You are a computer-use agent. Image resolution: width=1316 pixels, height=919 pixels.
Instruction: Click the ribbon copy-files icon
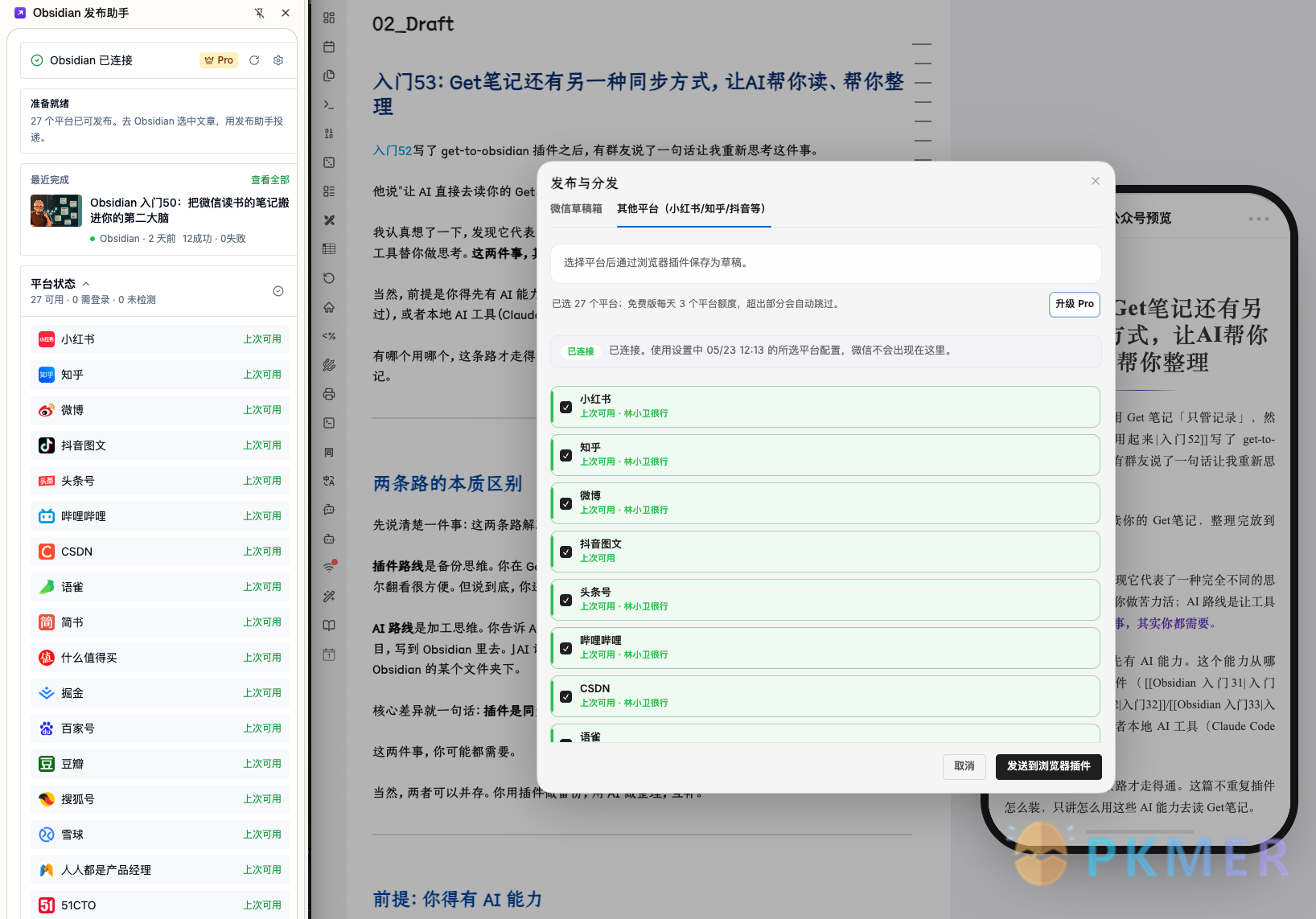tap(329, 76)
